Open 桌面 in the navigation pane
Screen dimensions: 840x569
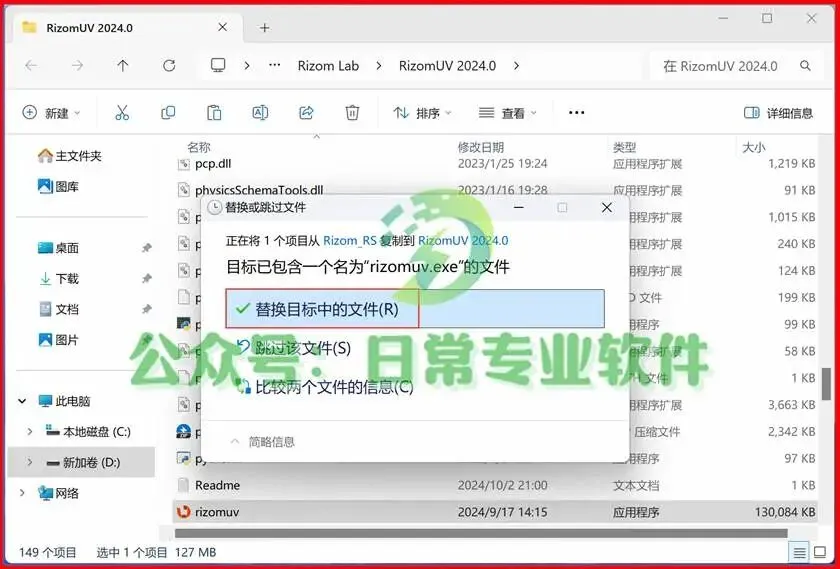coord(58,248)
